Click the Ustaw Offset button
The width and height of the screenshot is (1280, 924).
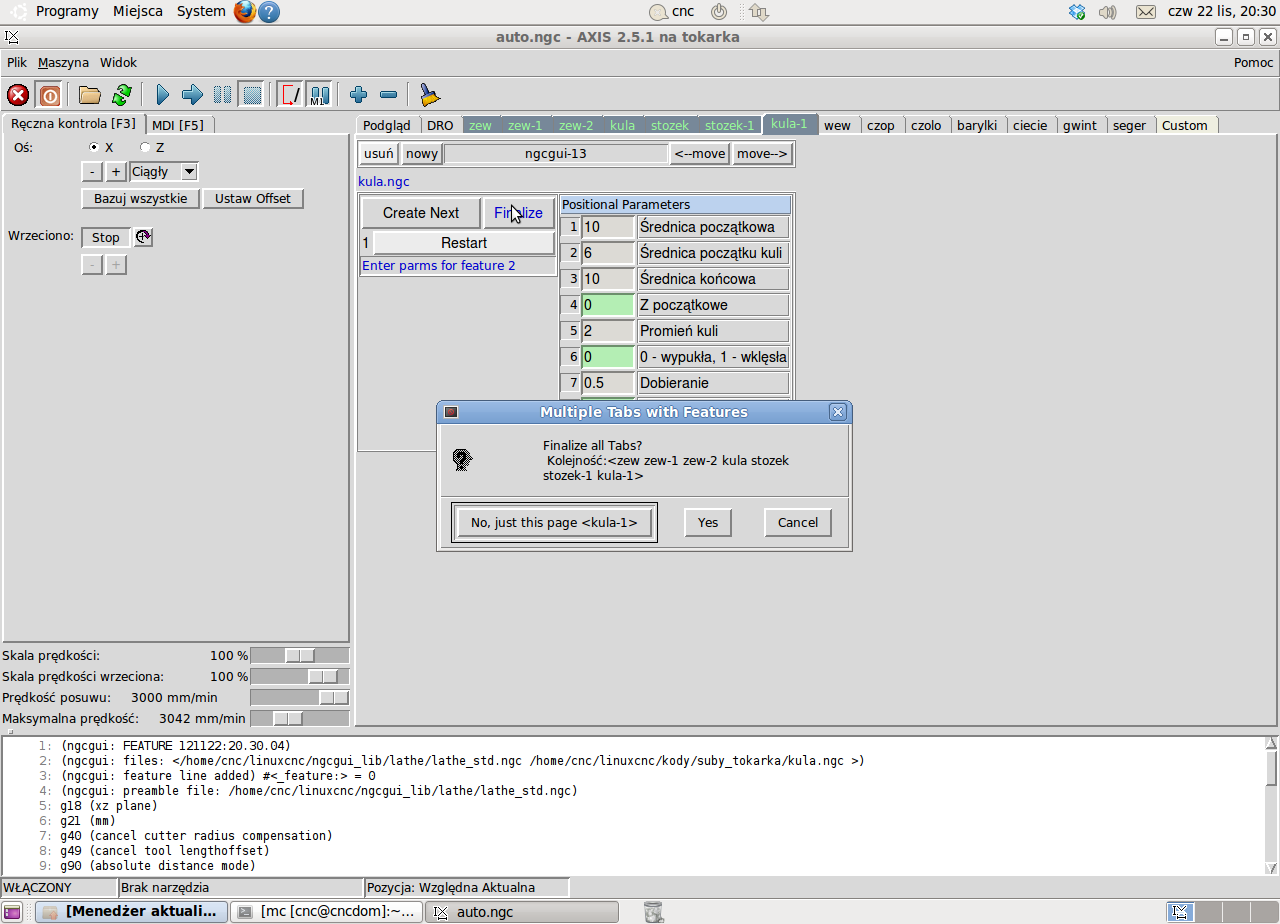[x=253, y=198]
